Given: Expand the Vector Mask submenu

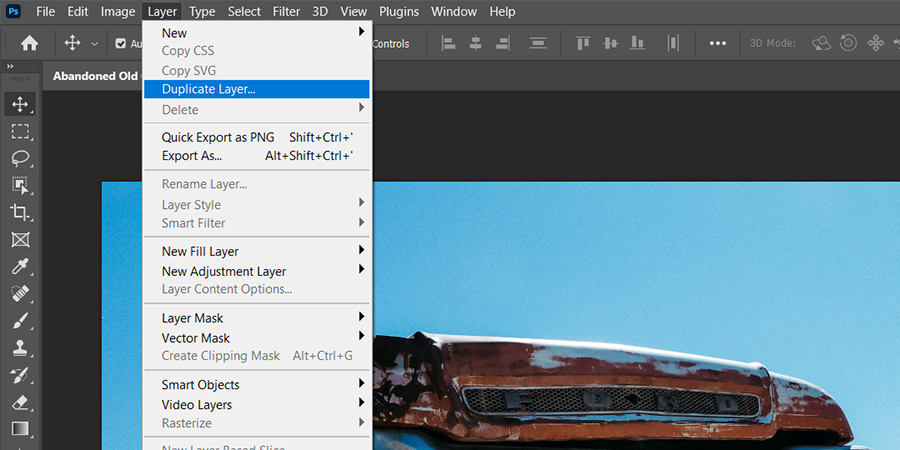Looking at the screenshot, I should [x=257, y=338].
